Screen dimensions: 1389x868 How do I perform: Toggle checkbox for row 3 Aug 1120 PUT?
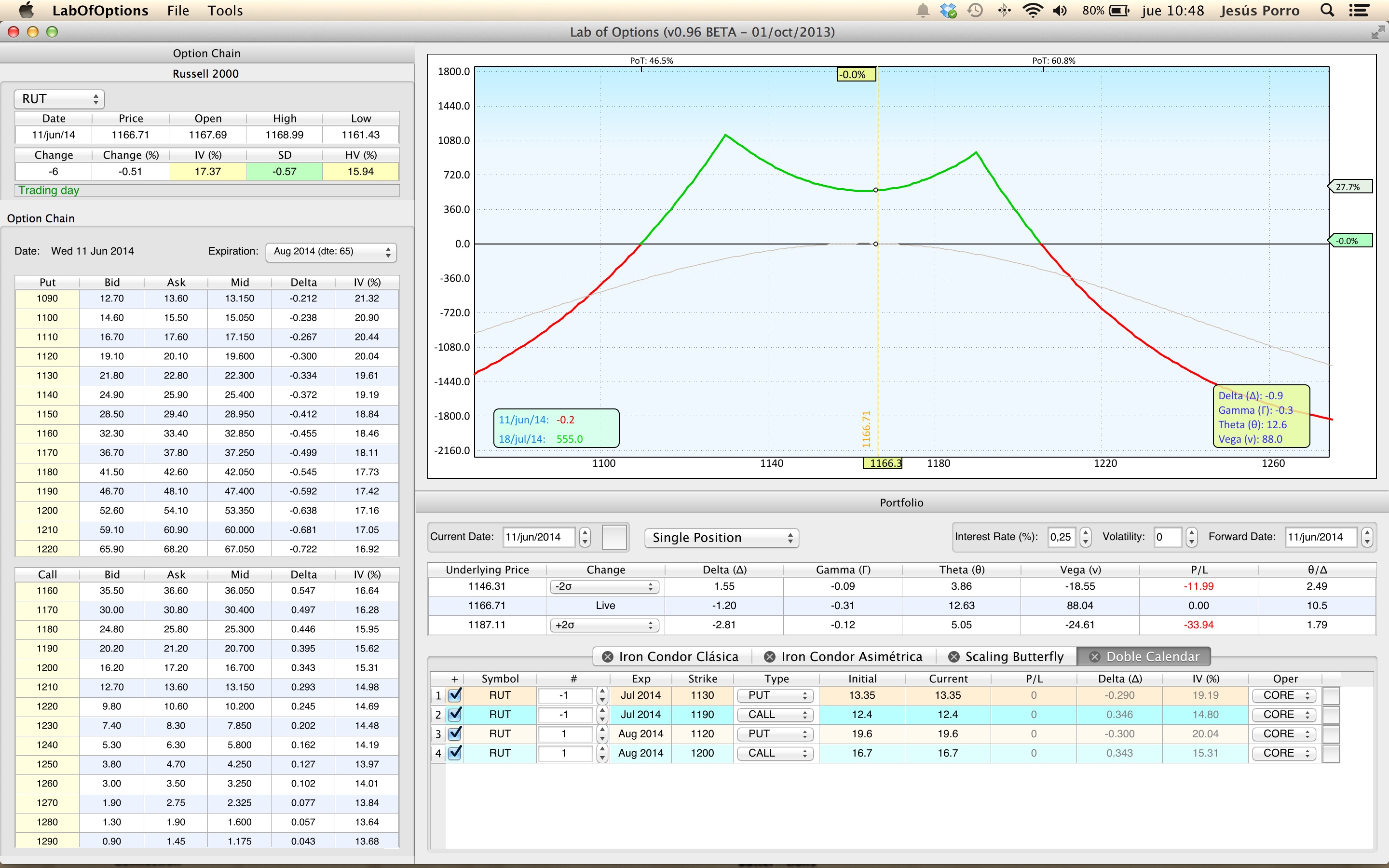click(x=455, y=733)
